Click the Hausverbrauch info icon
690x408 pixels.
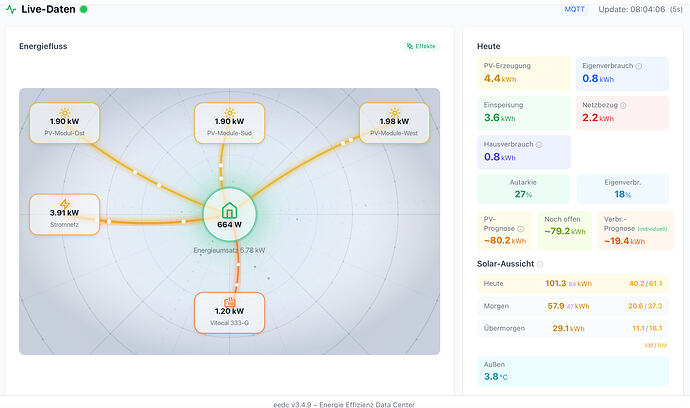click(539, 144)
